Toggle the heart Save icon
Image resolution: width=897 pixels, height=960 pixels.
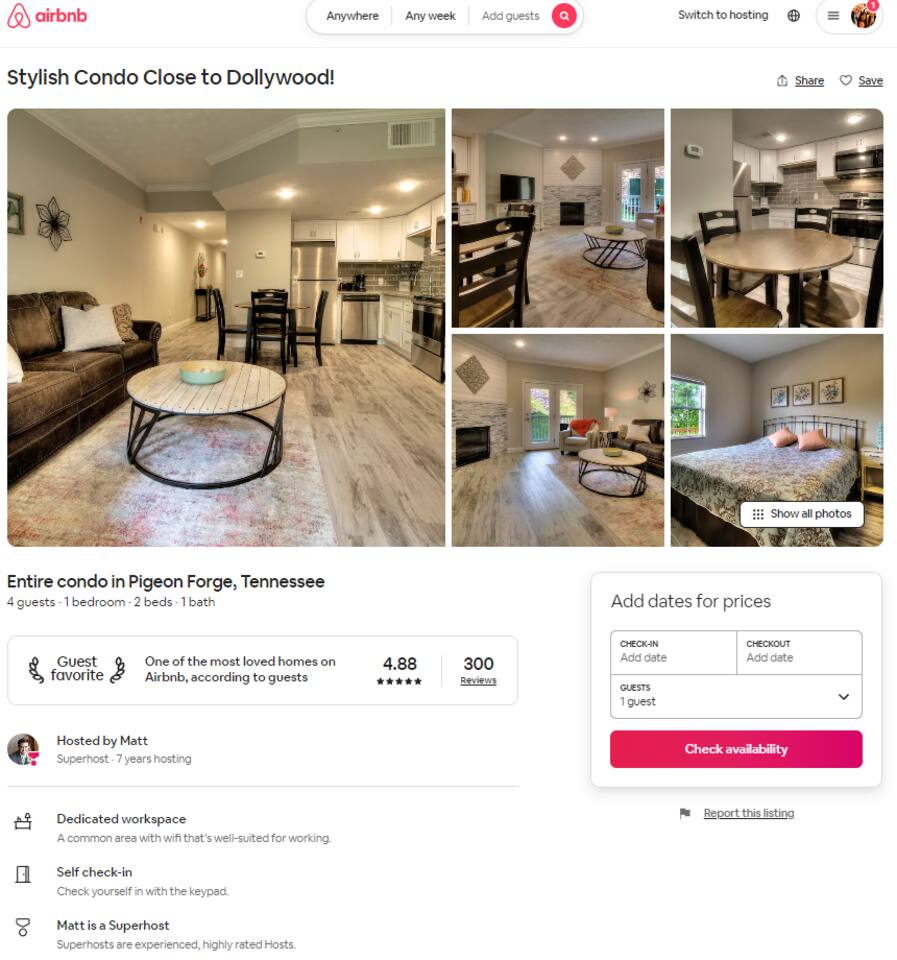pos(846,81)
